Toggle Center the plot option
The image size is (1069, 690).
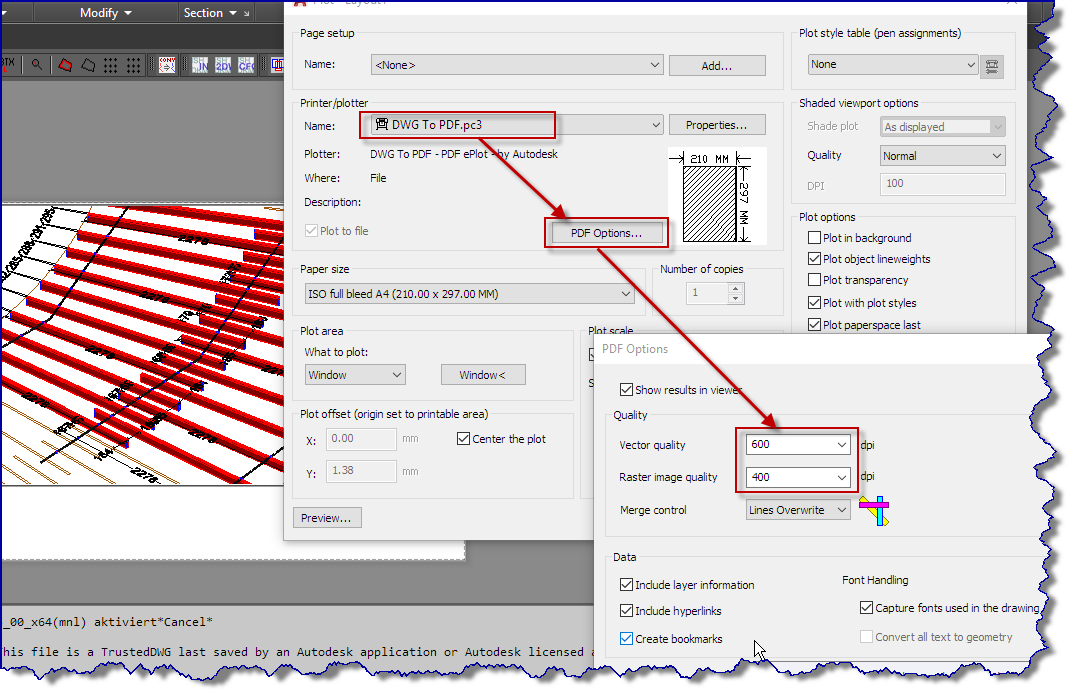tap(463, 438)
